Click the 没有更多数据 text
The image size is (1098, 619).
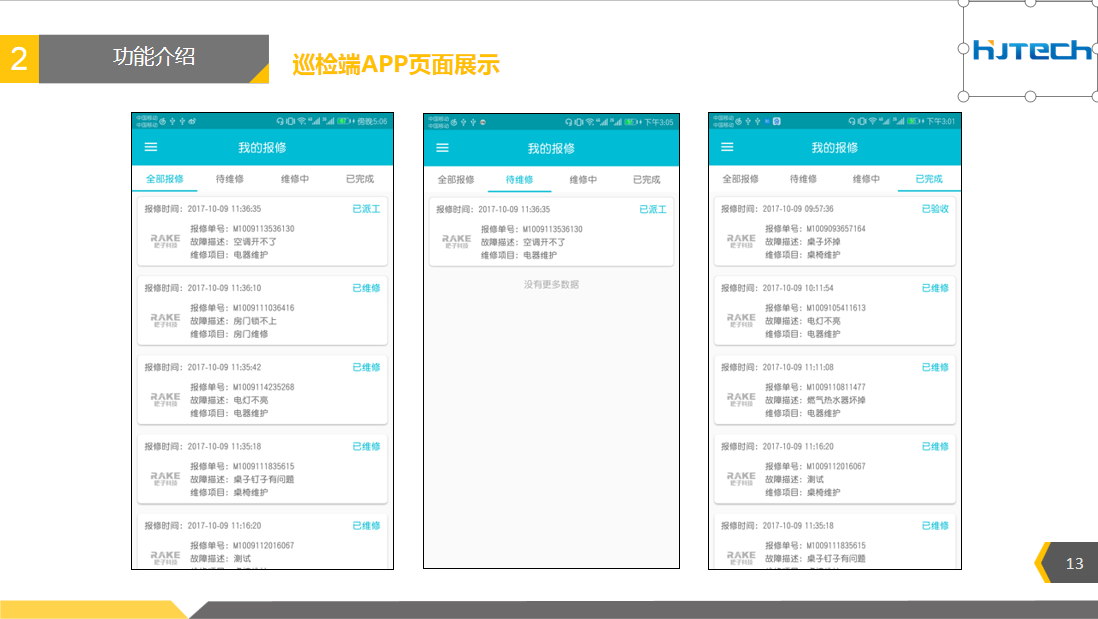(x=551, y=285)
